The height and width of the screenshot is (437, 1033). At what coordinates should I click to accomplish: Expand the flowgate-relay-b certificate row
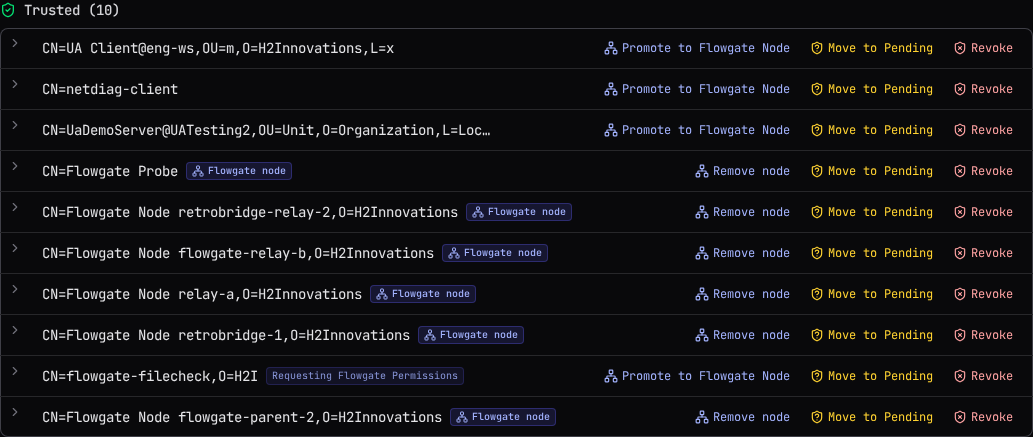(x=15, y=248)
